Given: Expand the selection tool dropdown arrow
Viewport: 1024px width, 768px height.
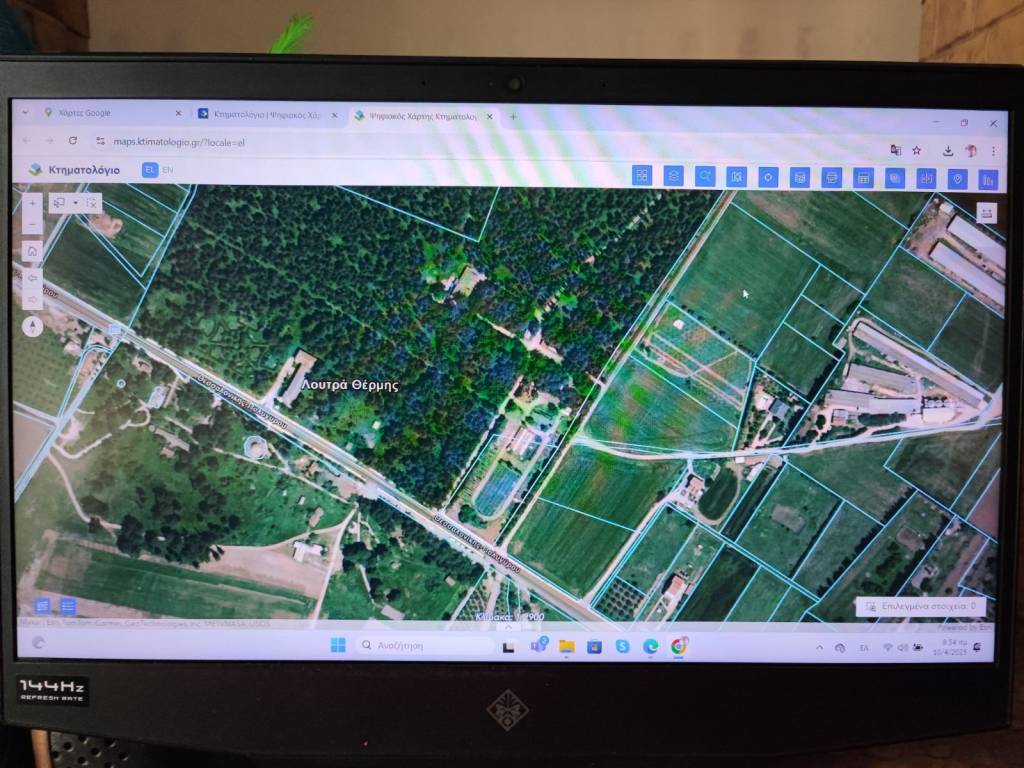Looking at the screenshot, I should click(75, 202).
